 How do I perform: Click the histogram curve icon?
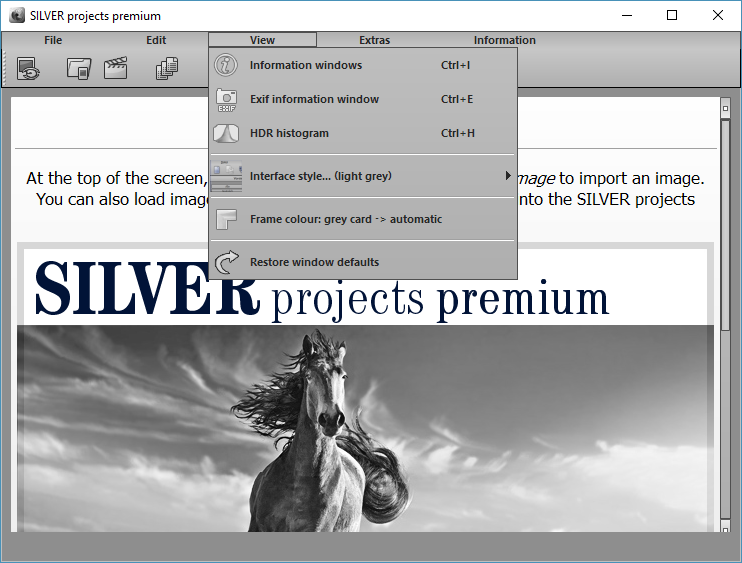pos(226,133)
